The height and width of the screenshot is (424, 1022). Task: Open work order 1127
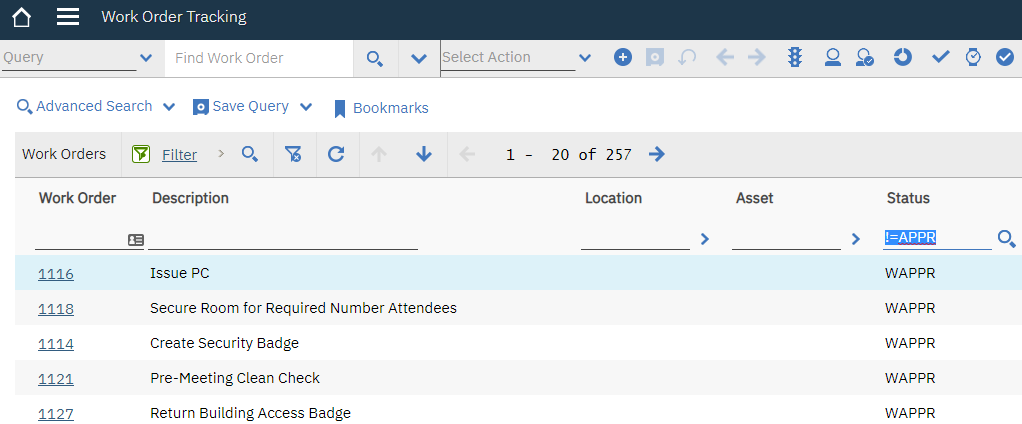point(55,414)
